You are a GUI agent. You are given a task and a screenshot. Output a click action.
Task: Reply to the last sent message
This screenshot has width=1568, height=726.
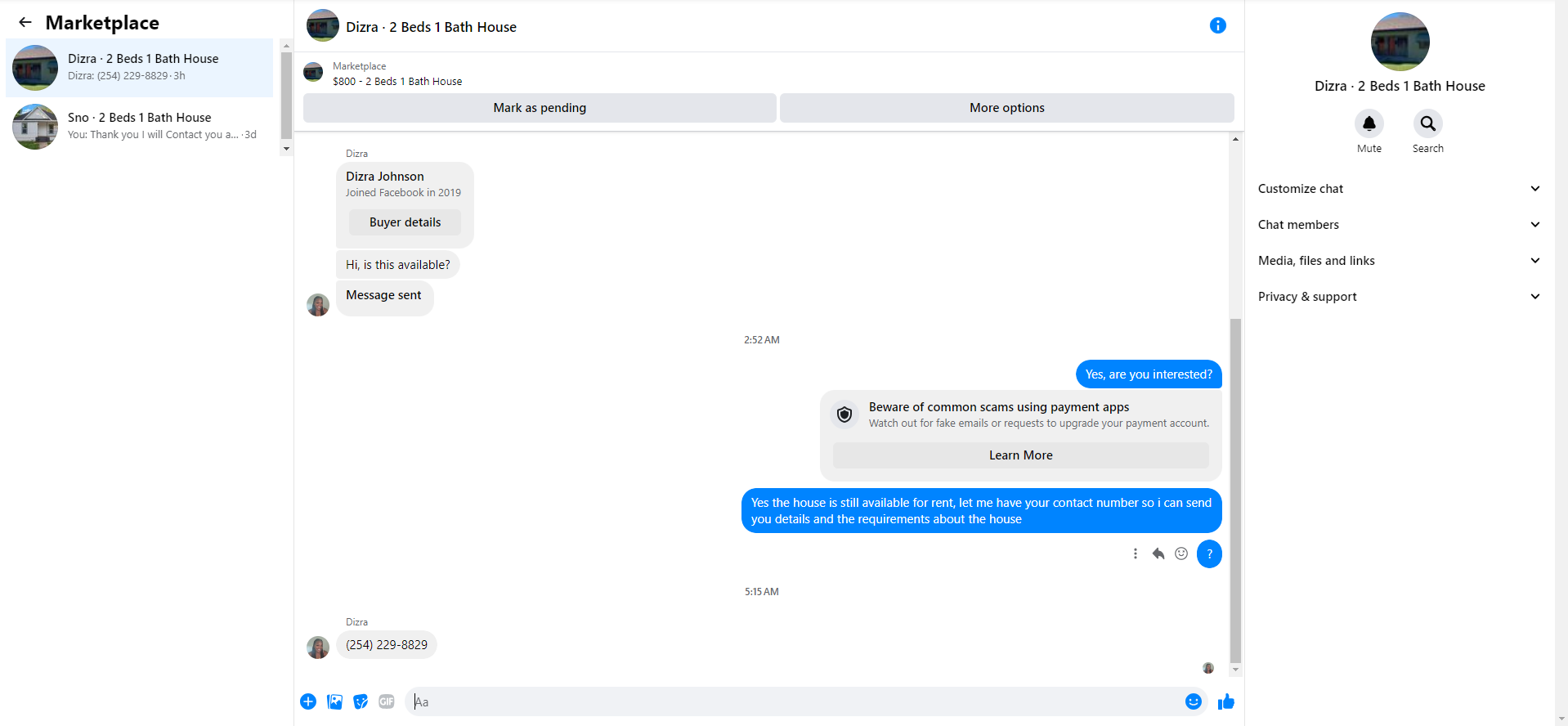(1158, 553)
